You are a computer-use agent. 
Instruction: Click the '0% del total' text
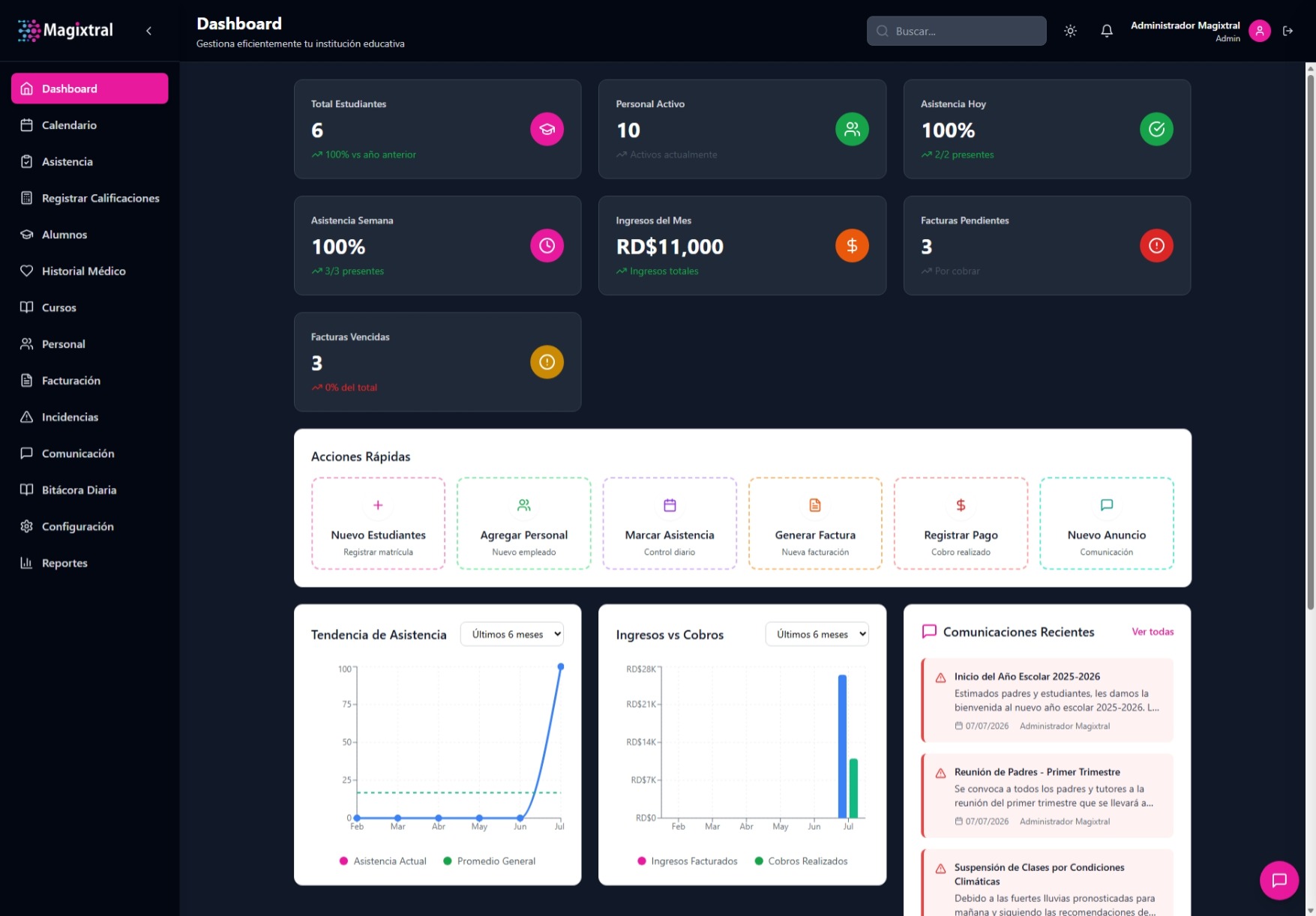351,388
